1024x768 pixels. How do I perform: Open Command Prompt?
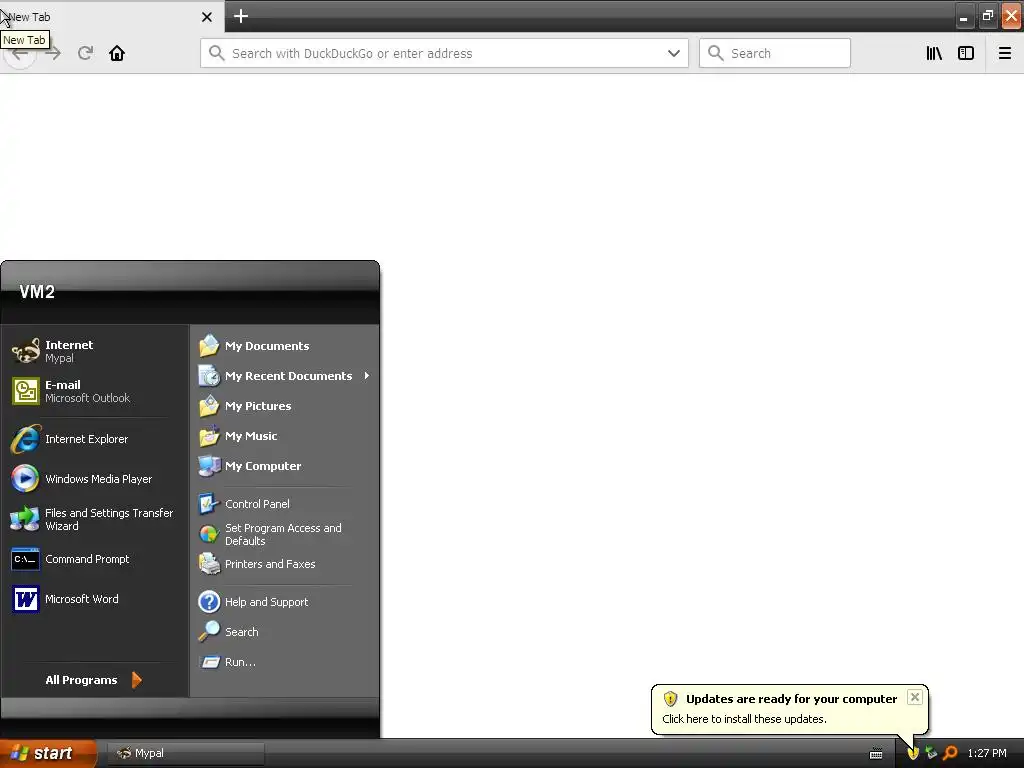[95, 559]
